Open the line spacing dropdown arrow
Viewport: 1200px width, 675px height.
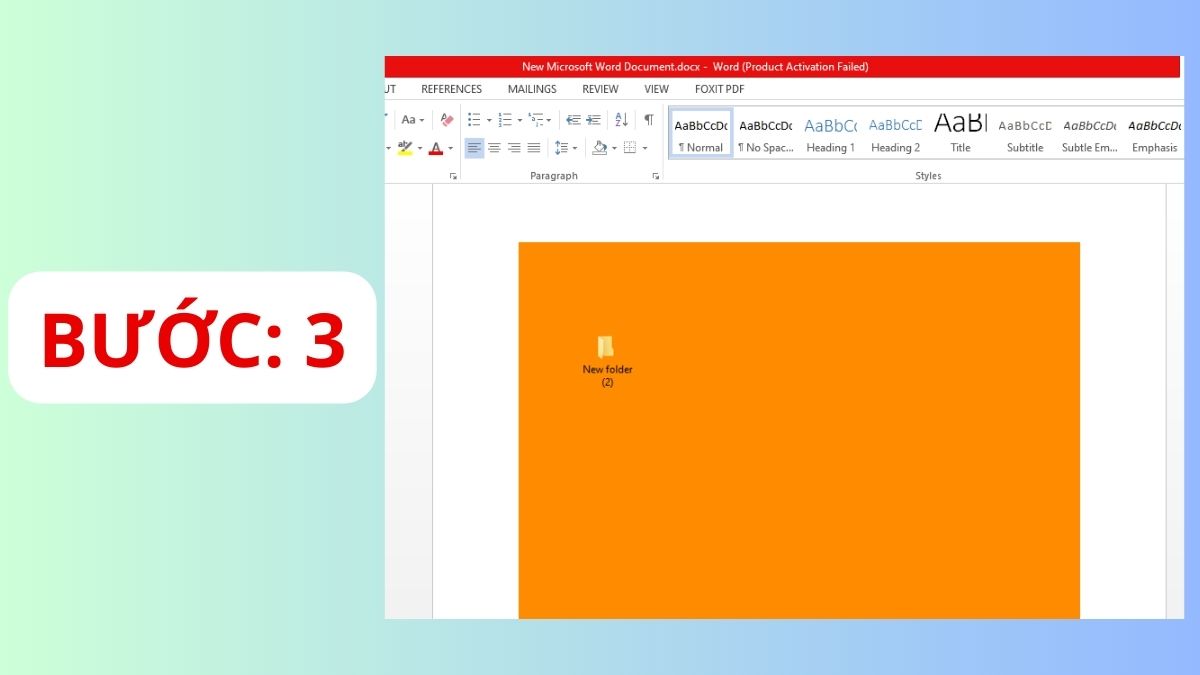tap(576, 148)
